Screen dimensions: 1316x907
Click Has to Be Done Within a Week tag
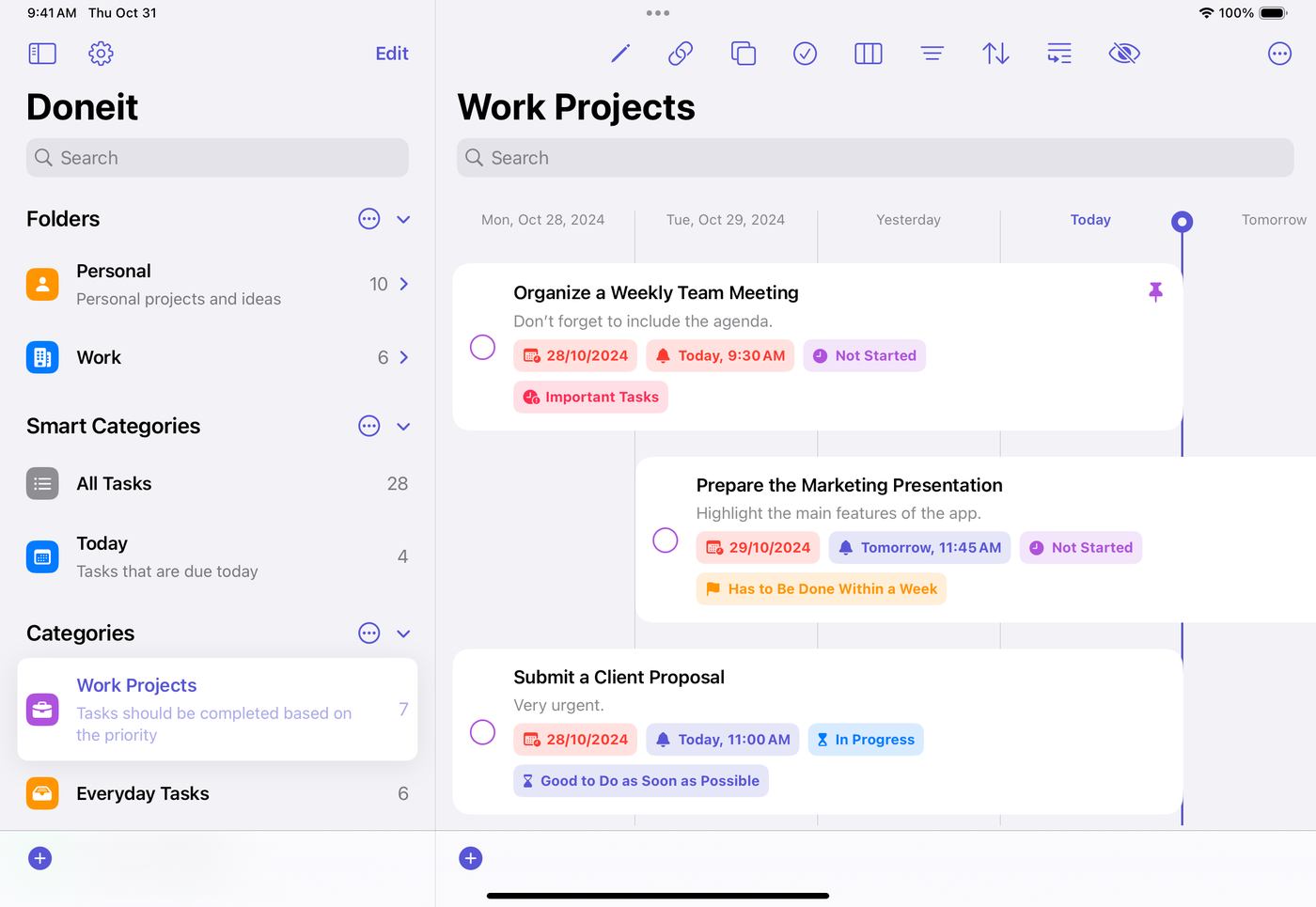click(822, 589)
